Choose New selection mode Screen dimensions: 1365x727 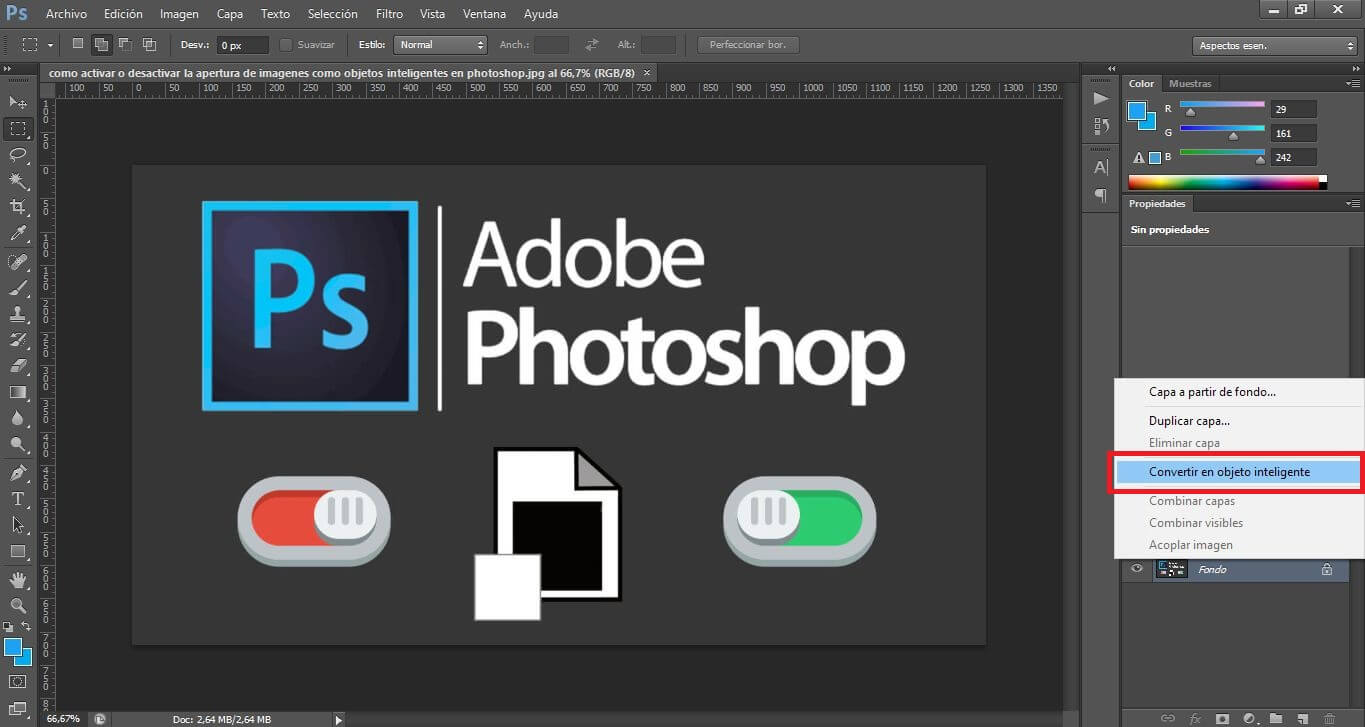point(78,44)
